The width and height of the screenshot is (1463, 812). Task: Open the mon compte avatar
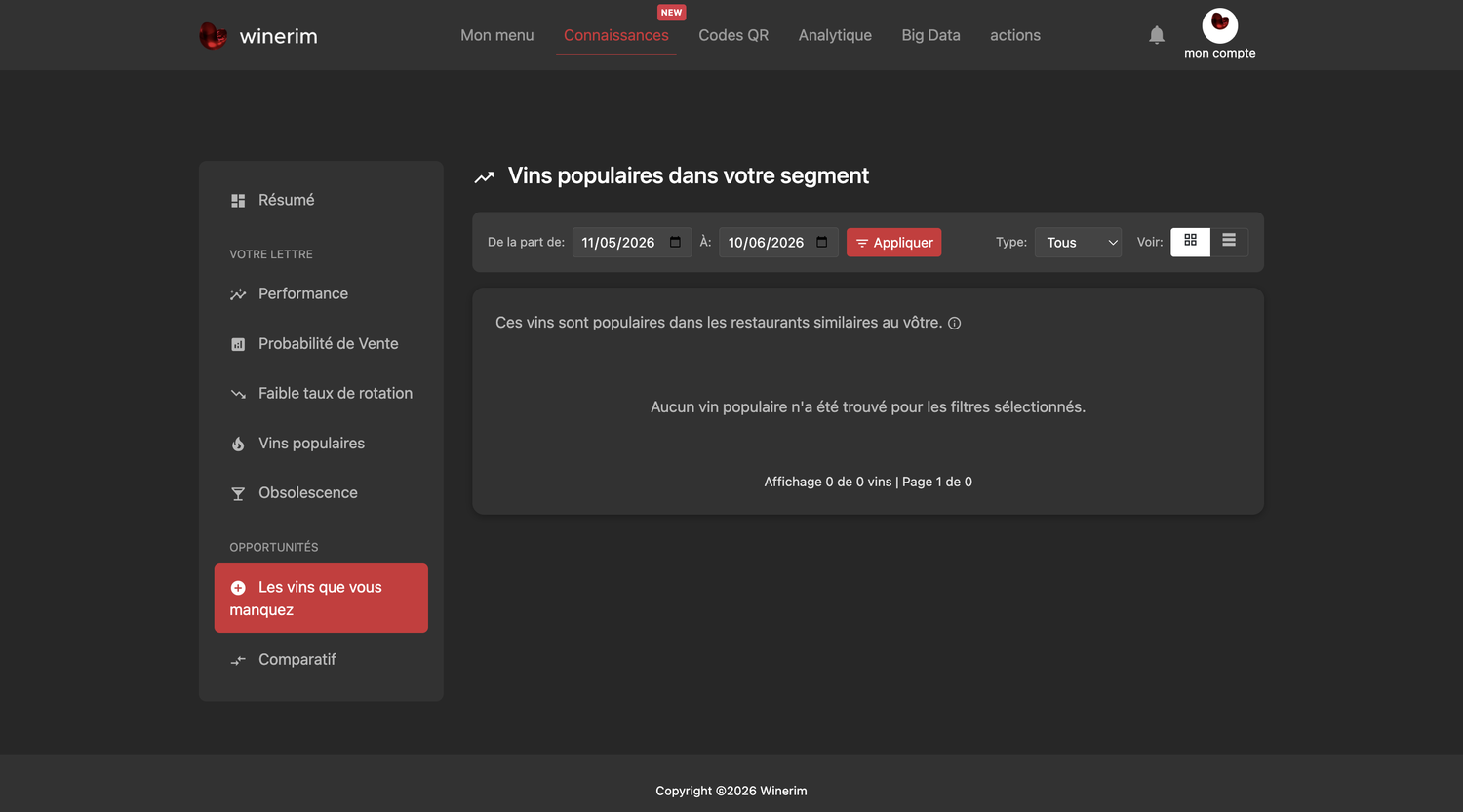click(x=1219, y=24)
